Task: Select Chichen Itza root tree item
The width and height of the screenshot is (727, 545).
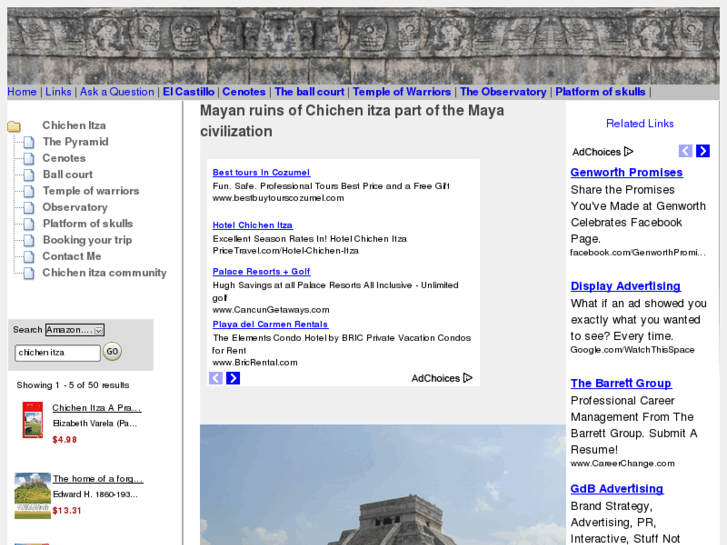Action: (x=74, y=126)
